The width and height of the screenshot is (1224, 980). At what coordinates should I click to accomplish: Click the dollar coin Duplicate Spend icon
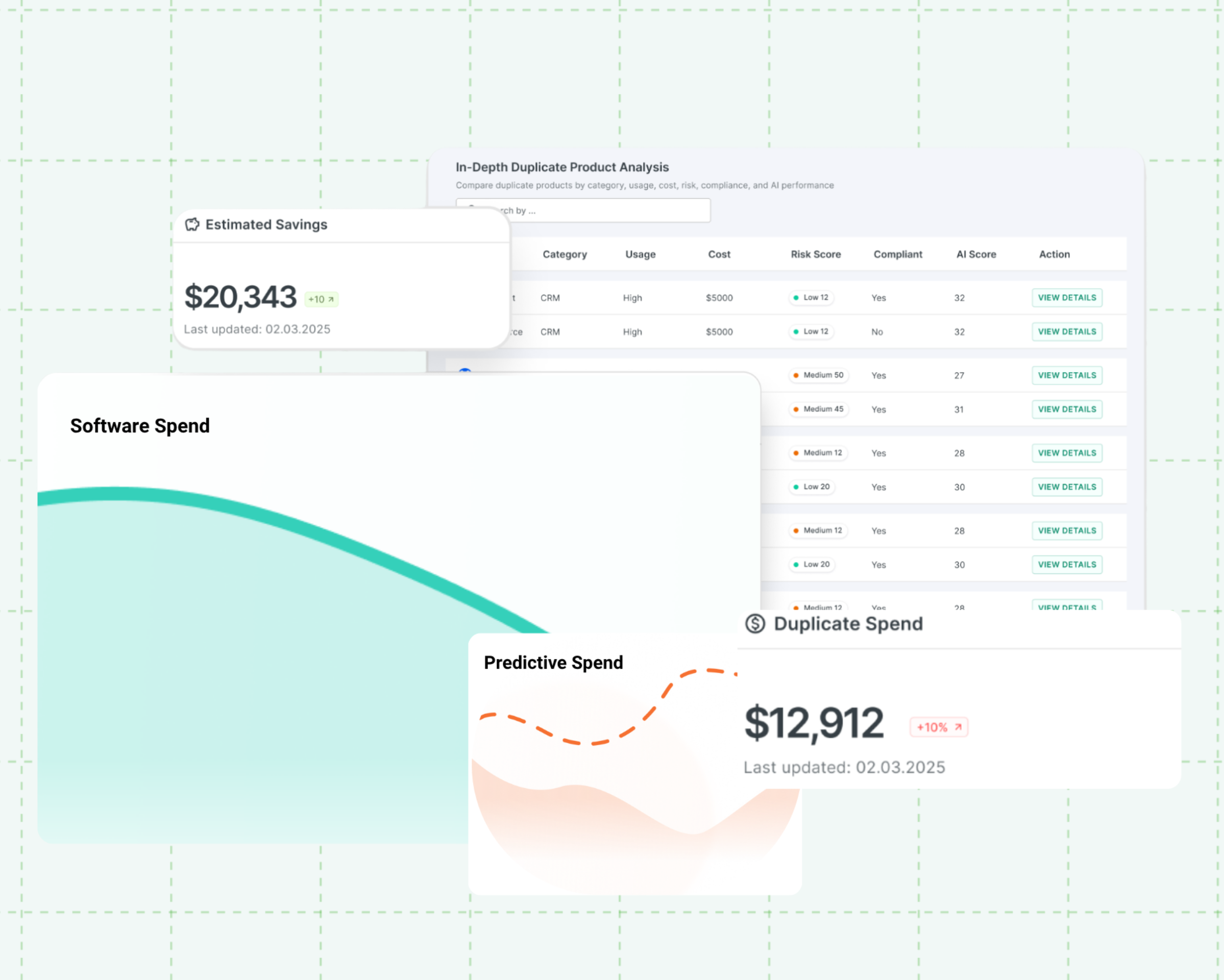[x=755, y=623]
